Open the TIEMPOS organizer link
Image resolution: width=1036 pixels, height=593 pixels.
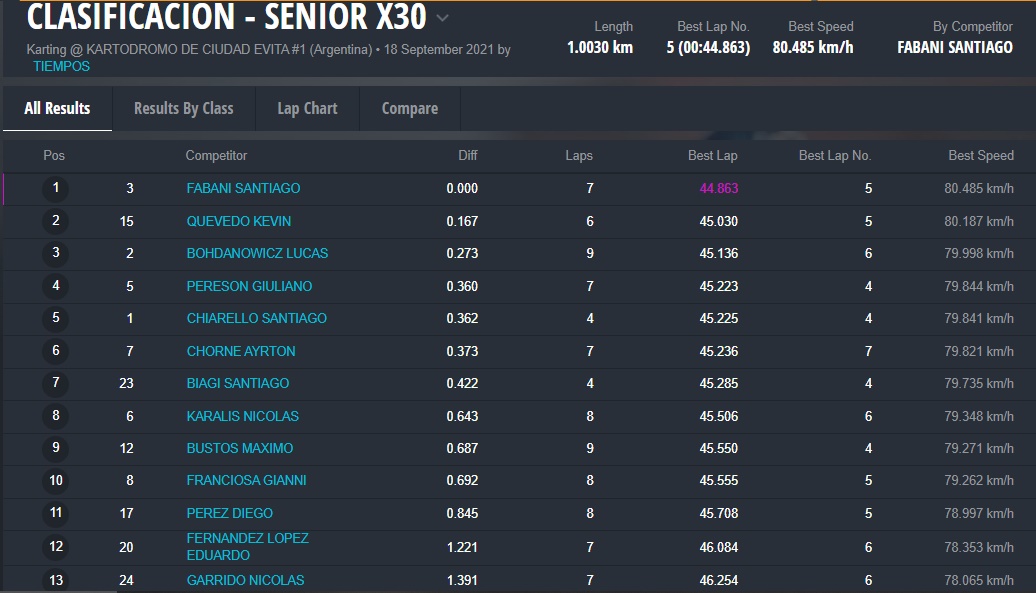61,66
